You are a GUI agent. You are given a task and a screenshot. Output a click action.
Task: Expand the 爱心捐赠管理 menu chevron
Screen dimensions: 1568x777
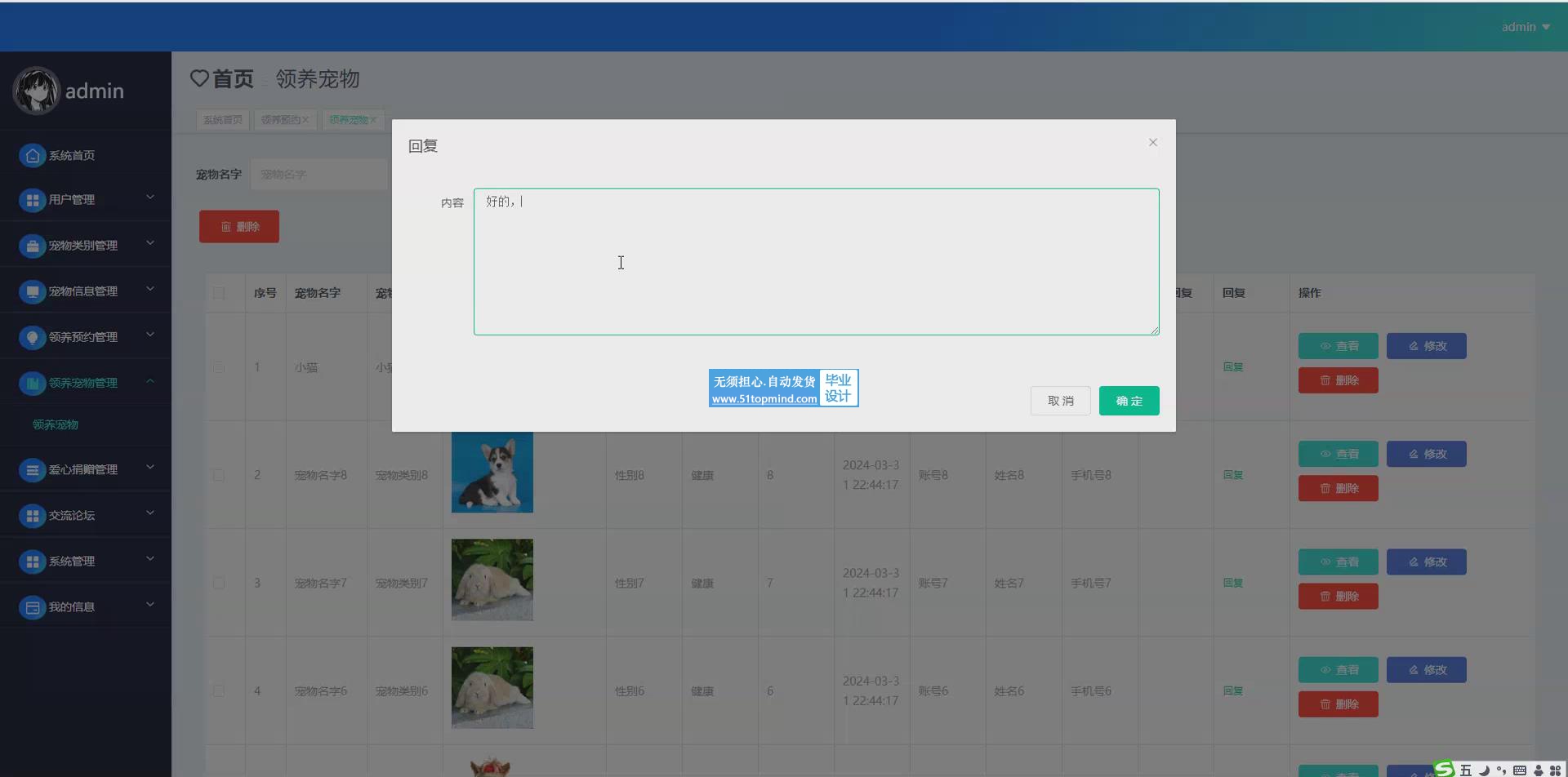pyautogui.click(x=150, y=467)
